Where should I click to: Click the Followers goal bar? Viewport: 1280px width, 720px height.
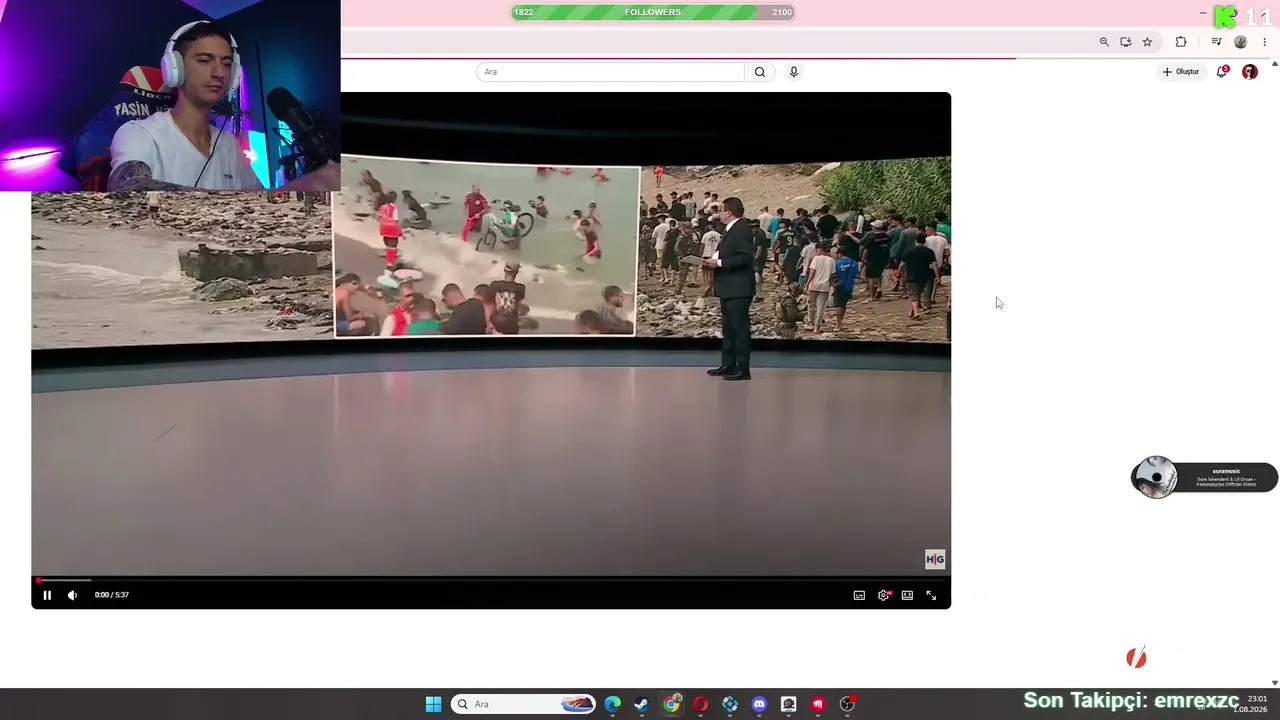[653, 12]
